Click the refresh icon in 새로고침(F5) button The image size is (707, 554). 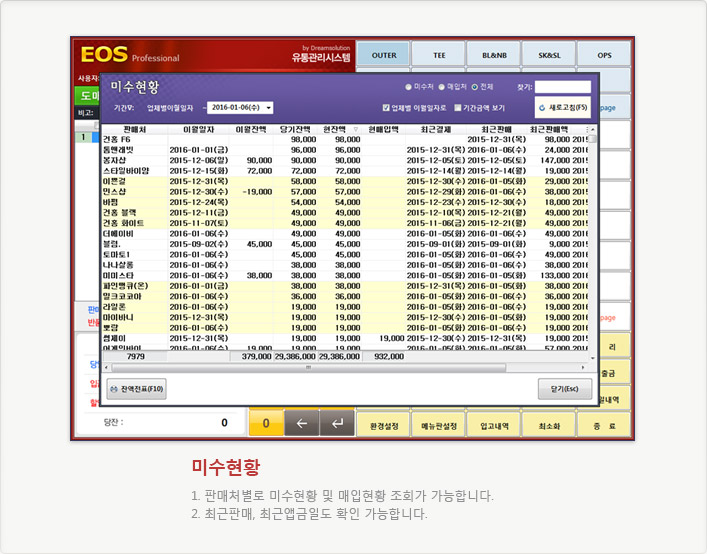pyautogui.click(x=542, y=108)
